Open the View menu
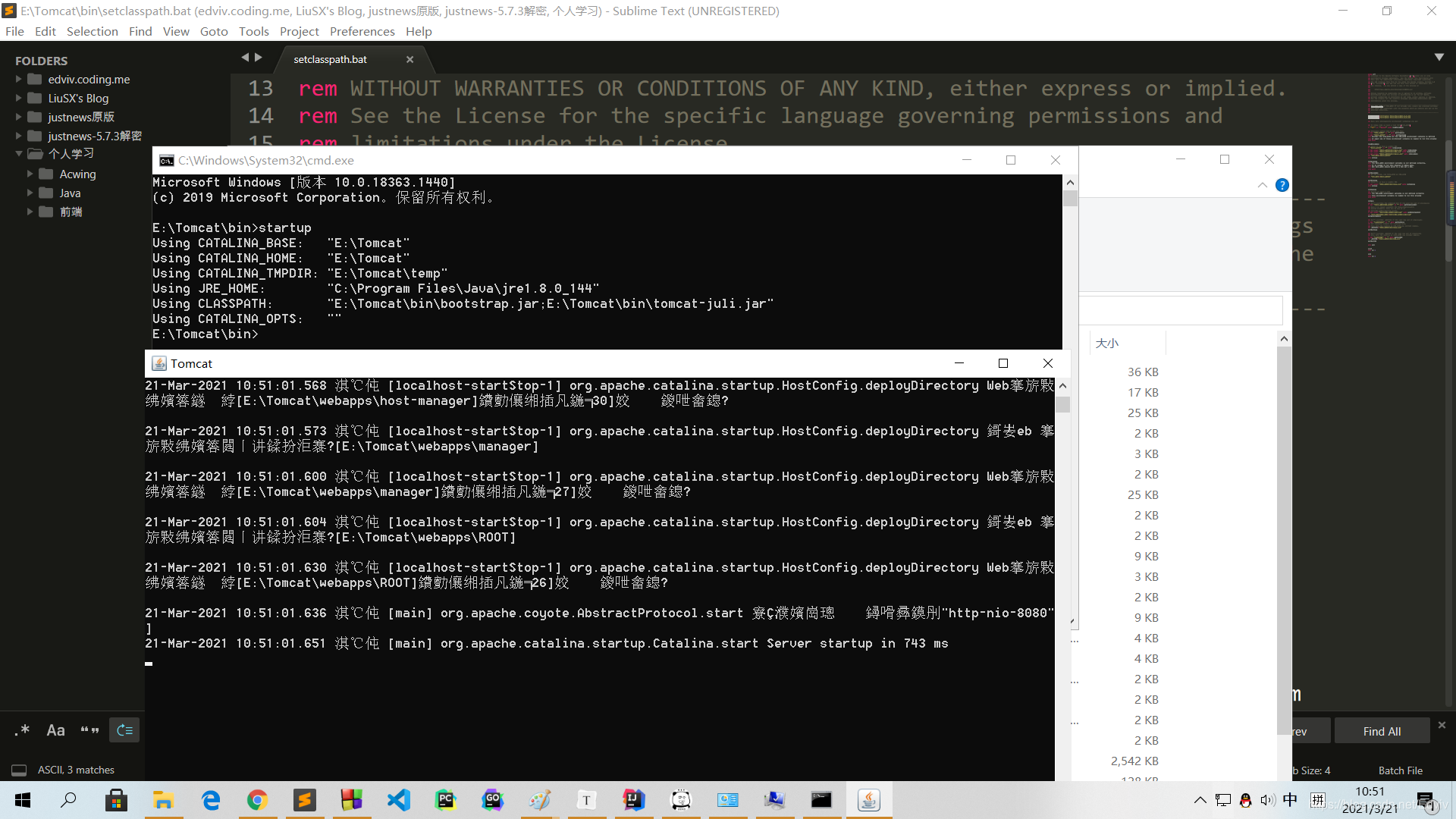Image resolution: width=1456 pixels, height=819 pixels. point(176,31)
